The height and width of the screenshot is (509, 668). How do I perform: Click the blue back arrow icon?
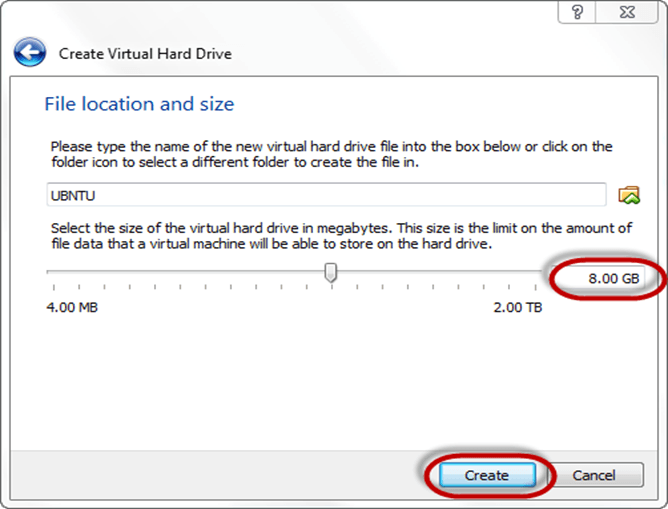(30, 53)
